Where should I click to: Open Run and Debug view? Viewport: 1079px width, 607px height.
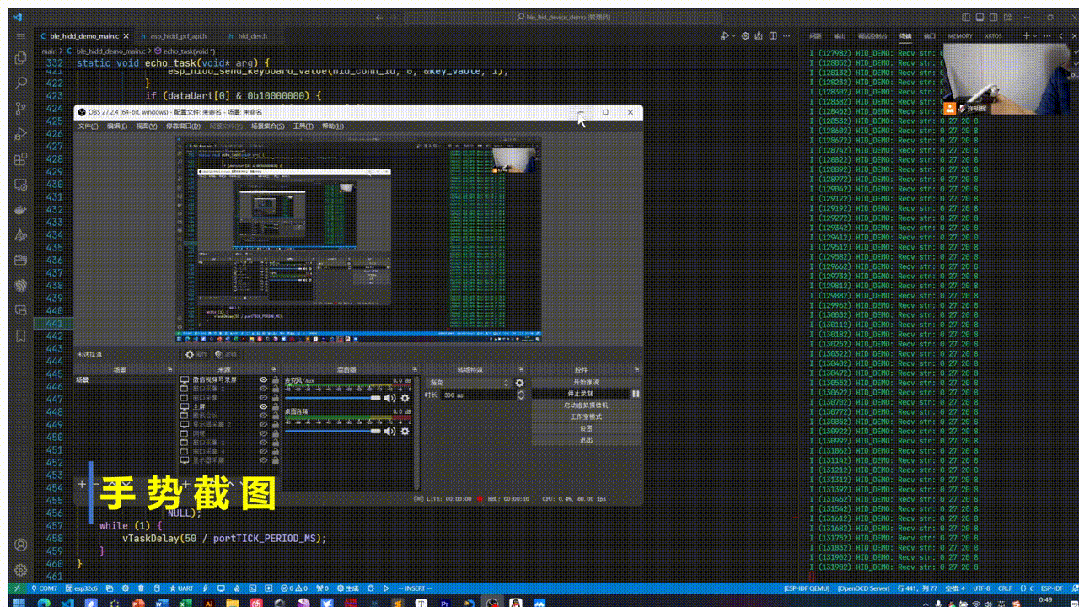pos(20,134)
